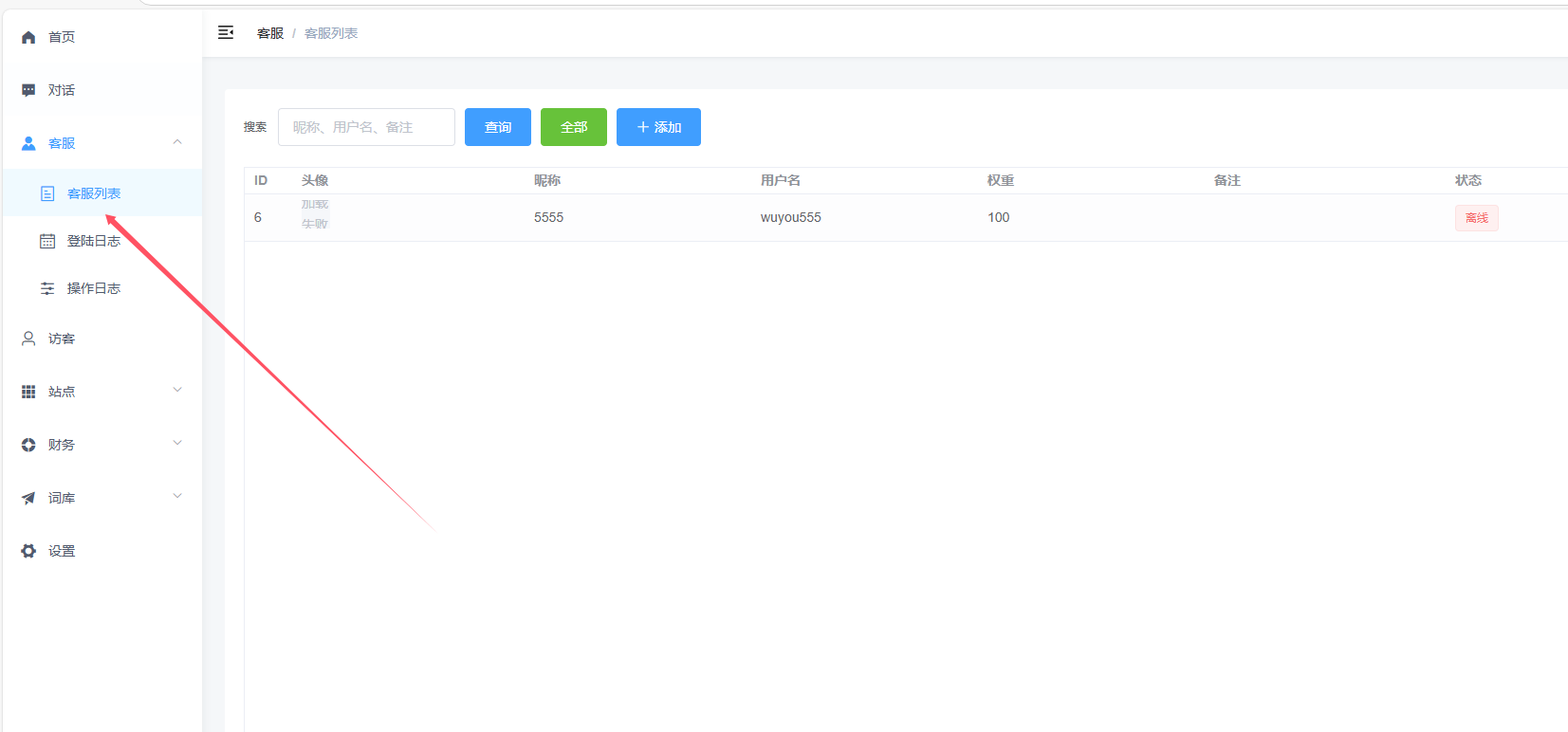Expand the 站点 submenu chevron

(x=177, y=391)
